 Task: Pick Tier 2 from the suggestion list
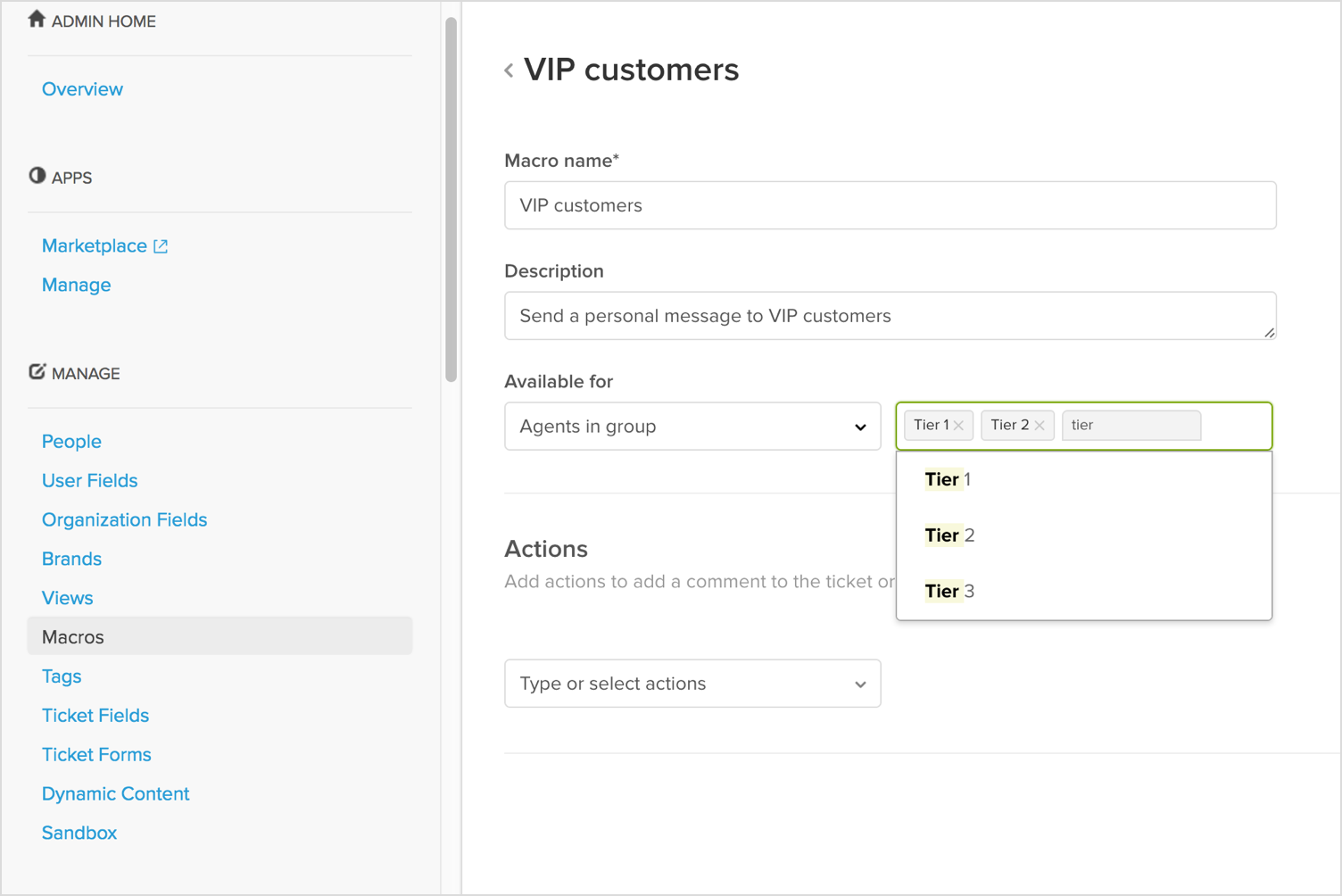tap(949, 535)
